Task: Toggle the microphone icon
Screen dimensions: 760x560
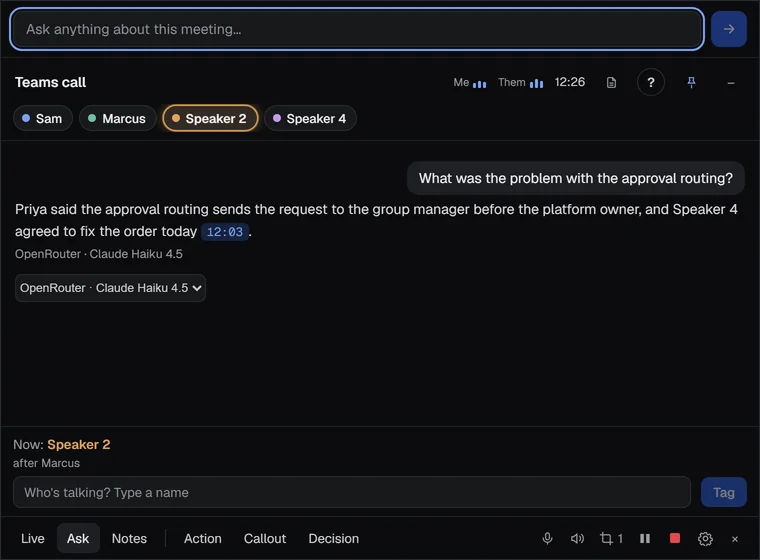Action: pyautogui.click(x=547, y=538)
